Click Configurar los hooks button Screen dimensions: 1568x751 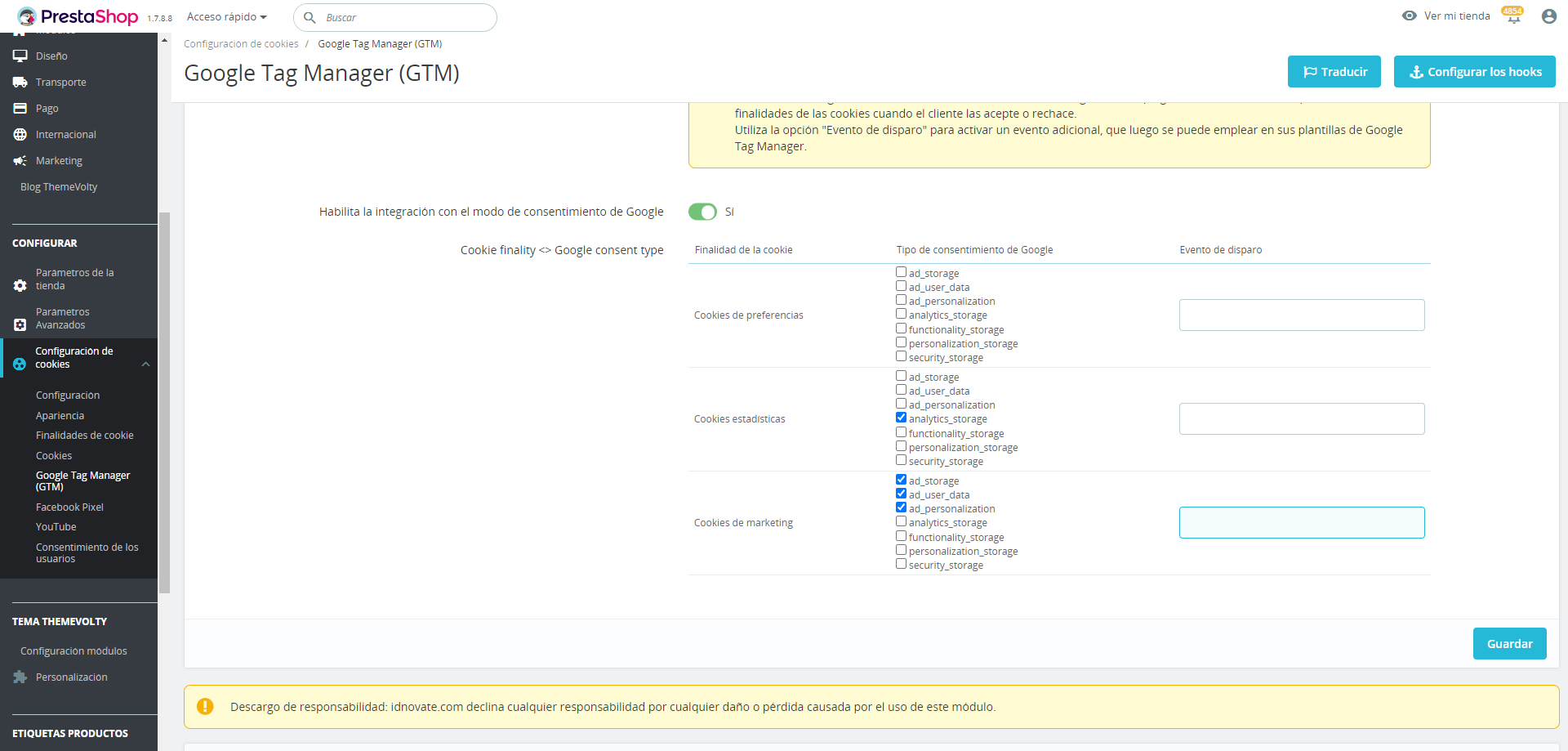(1475, 72)
